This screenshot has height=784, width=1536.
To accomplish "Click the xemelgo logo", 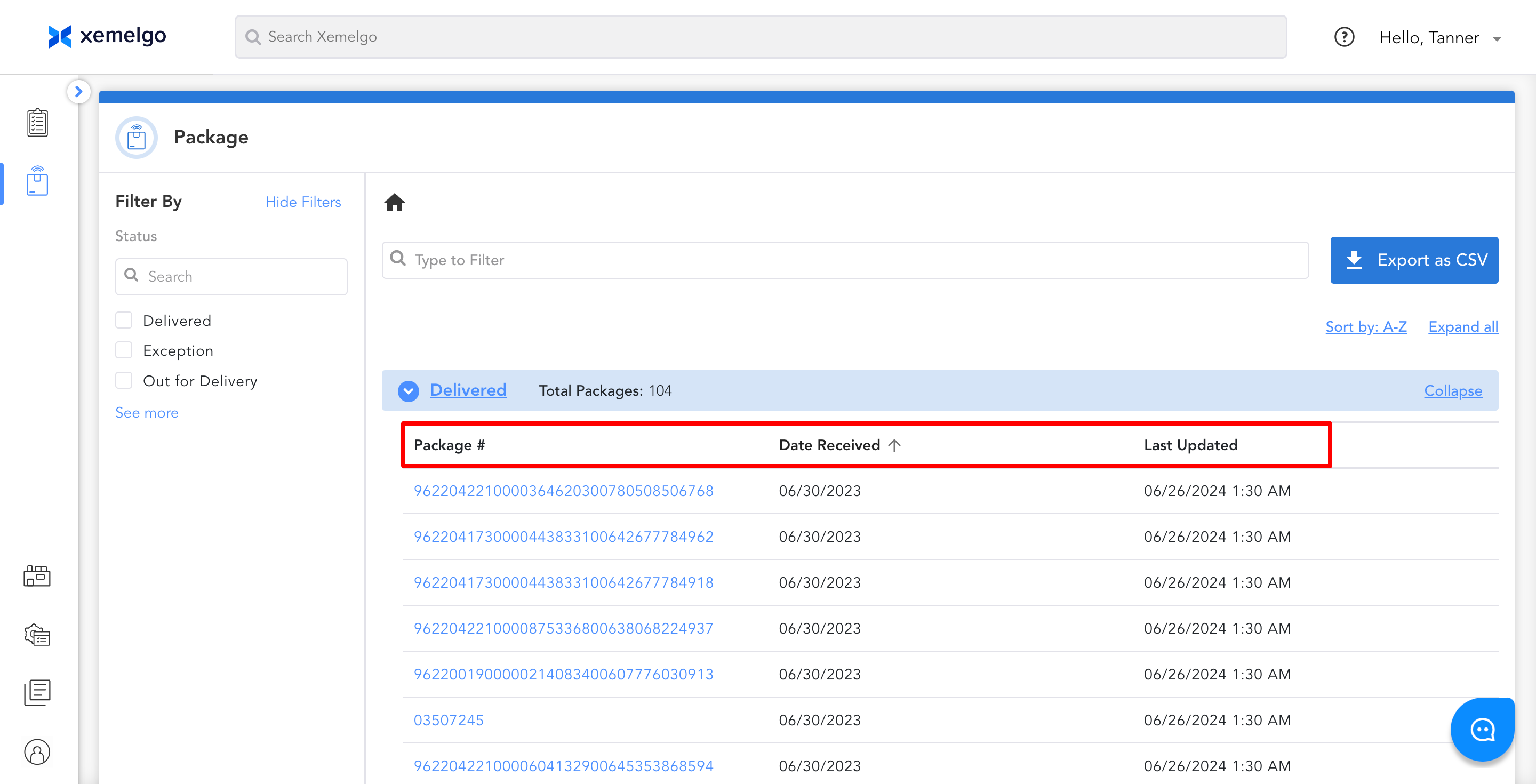I will click(107, 36).
